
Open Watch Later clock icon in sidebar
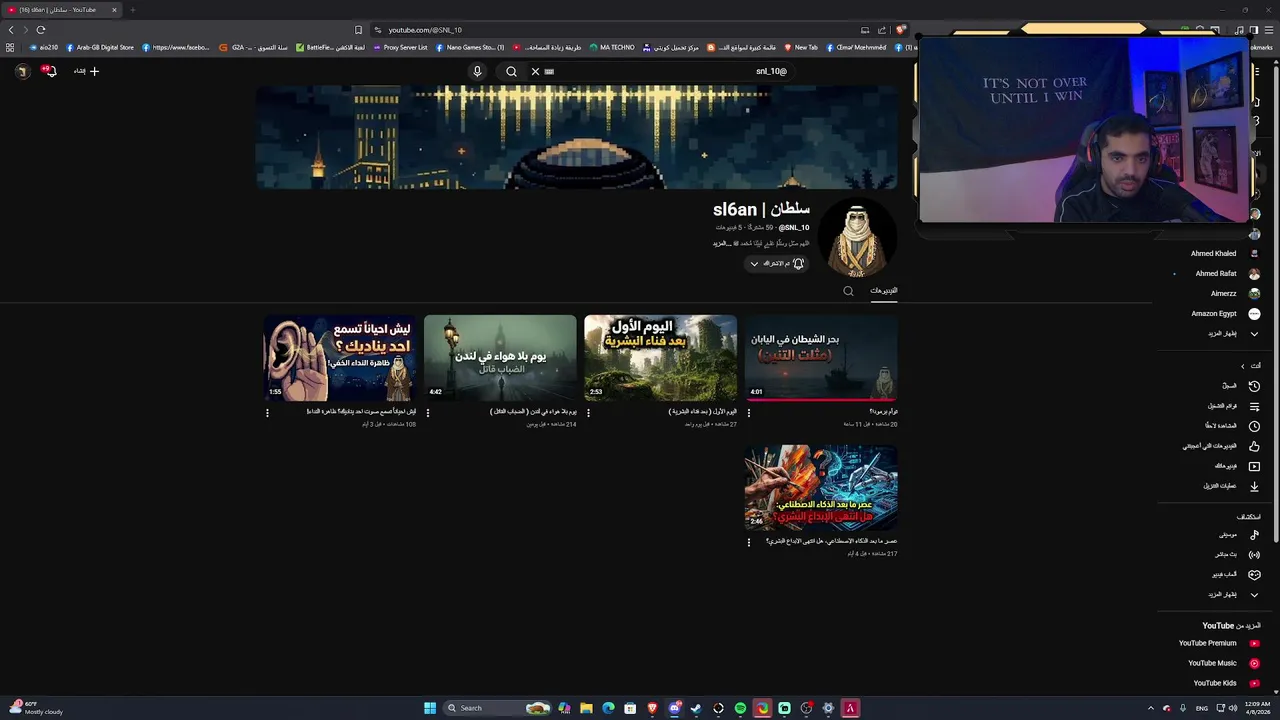pyautogui.click(x=1254, y=426)
